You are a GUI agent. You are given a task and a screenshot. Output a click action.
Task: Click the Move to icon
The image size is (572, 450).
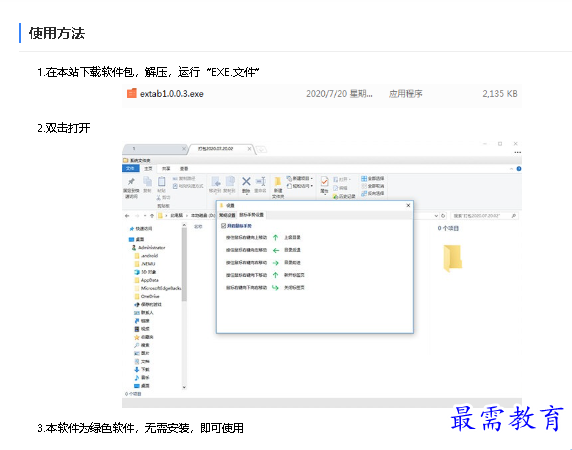(x=216, y=181)
